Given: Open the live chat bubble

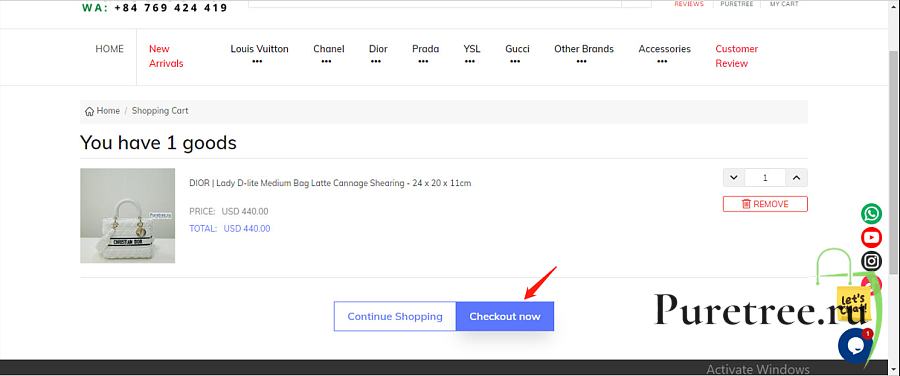Looking at the screenshot, I should click(855, 346).
